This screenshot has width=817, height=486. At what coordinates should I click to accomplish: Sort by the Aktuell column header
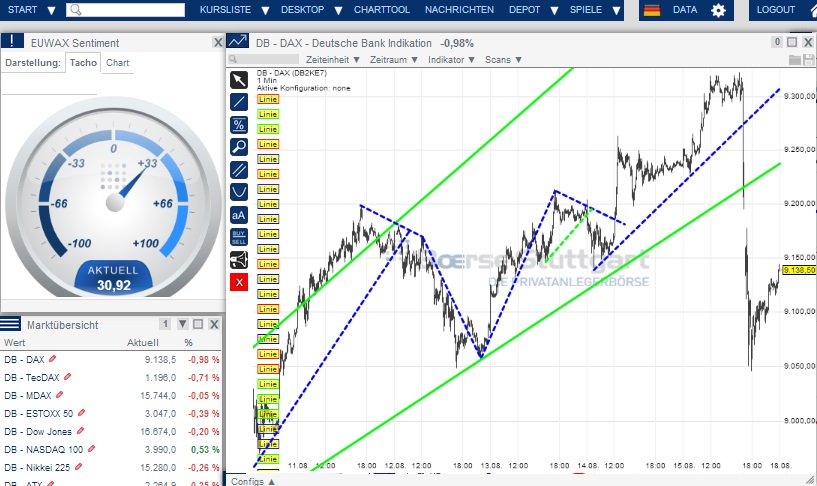click(143, 342)
